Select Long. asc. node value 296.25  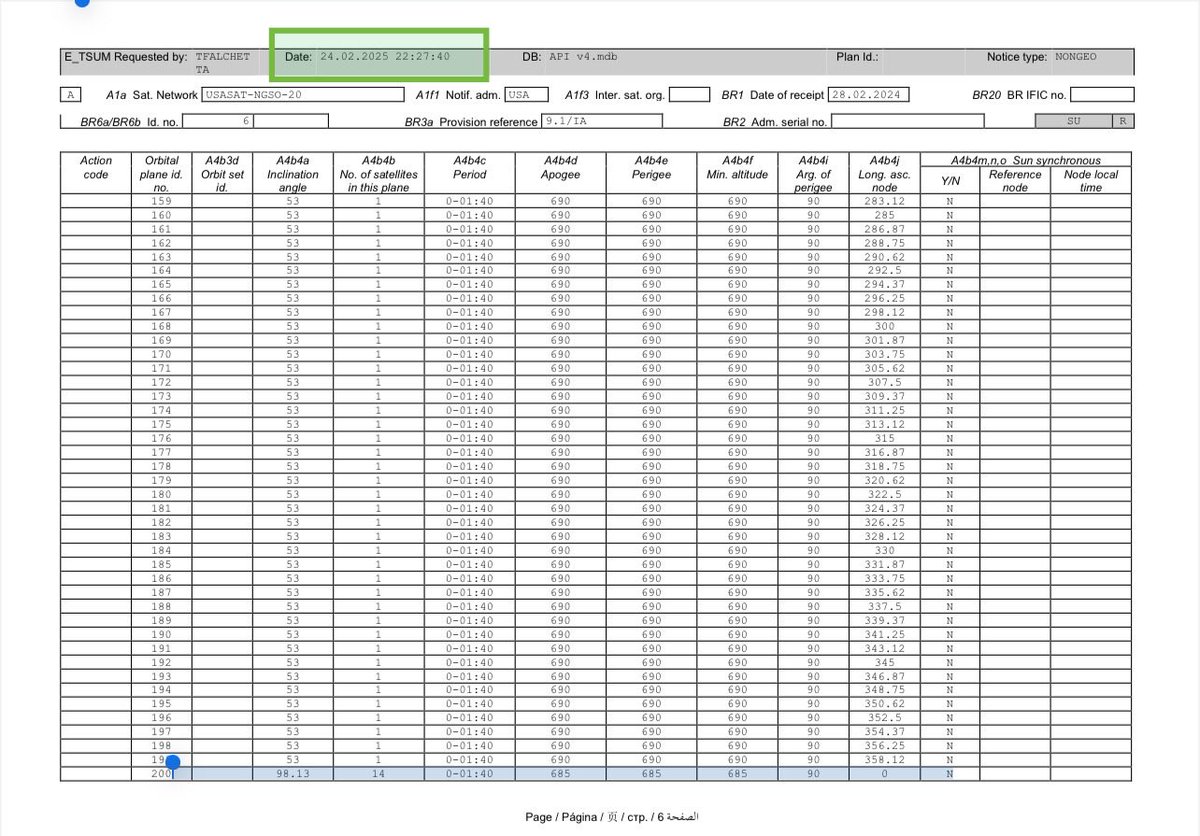click(x=884, y=298)
